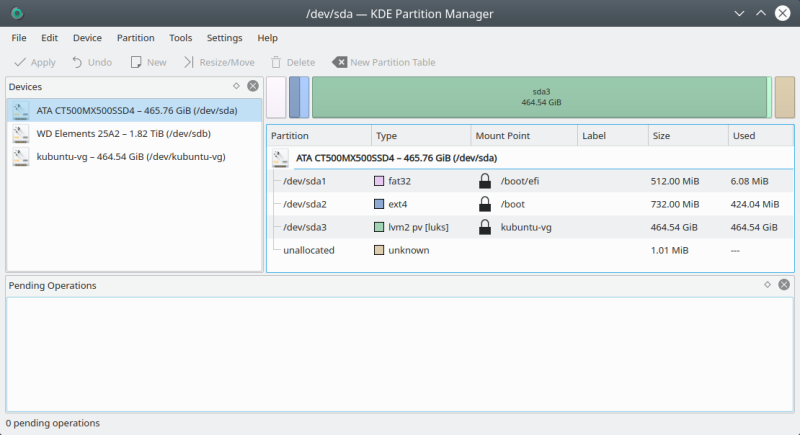Screen dimensions: 800x435
Task: Click the lock icon for /boot
Action: pos(485,203)
